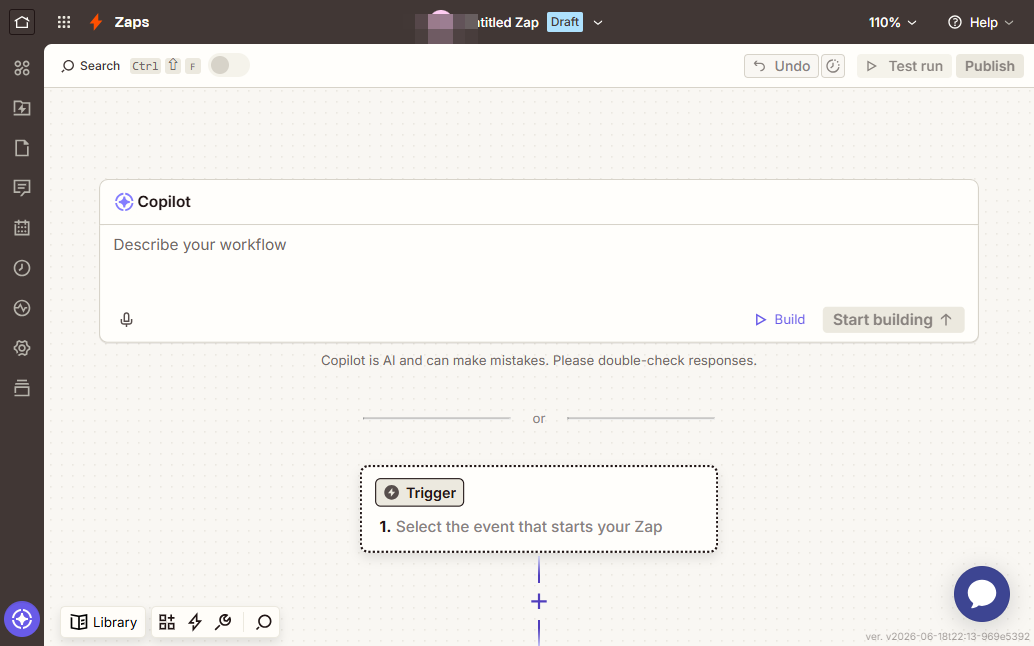Open the Help menu

coord(981,22)
